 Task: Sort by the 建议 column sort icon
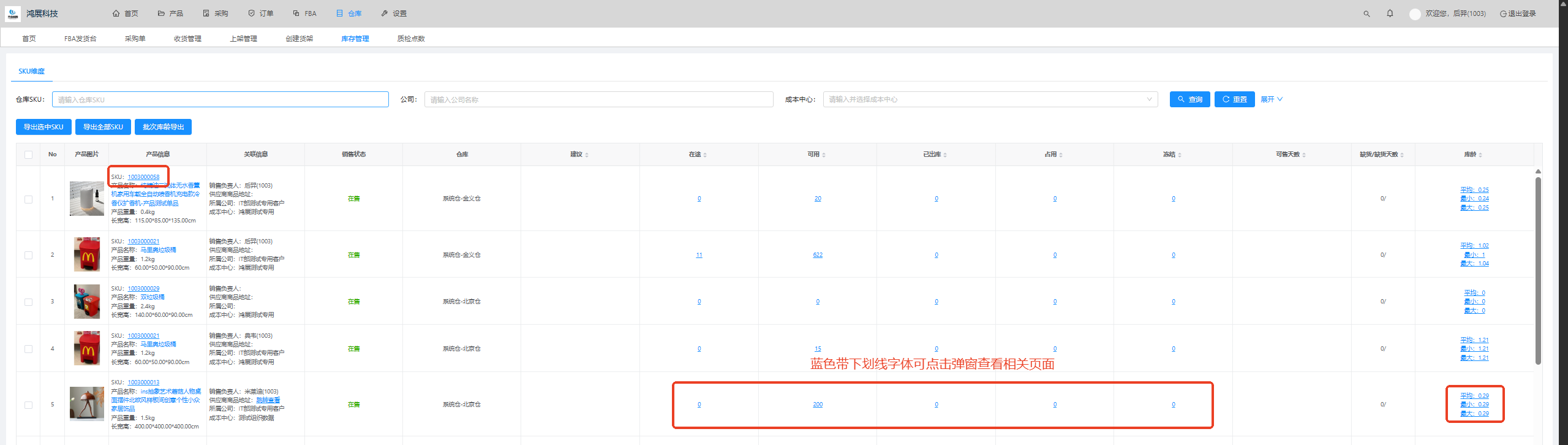click(x=587, y=155)
